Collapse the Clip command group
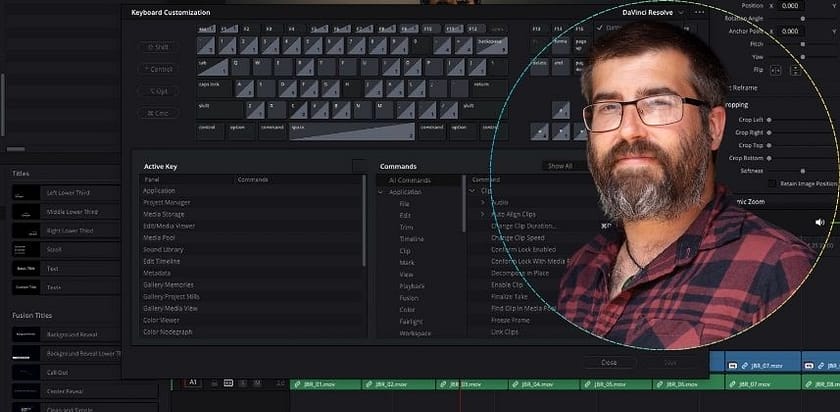Viewport: 840px width, 412px height. tap(472, 190)
